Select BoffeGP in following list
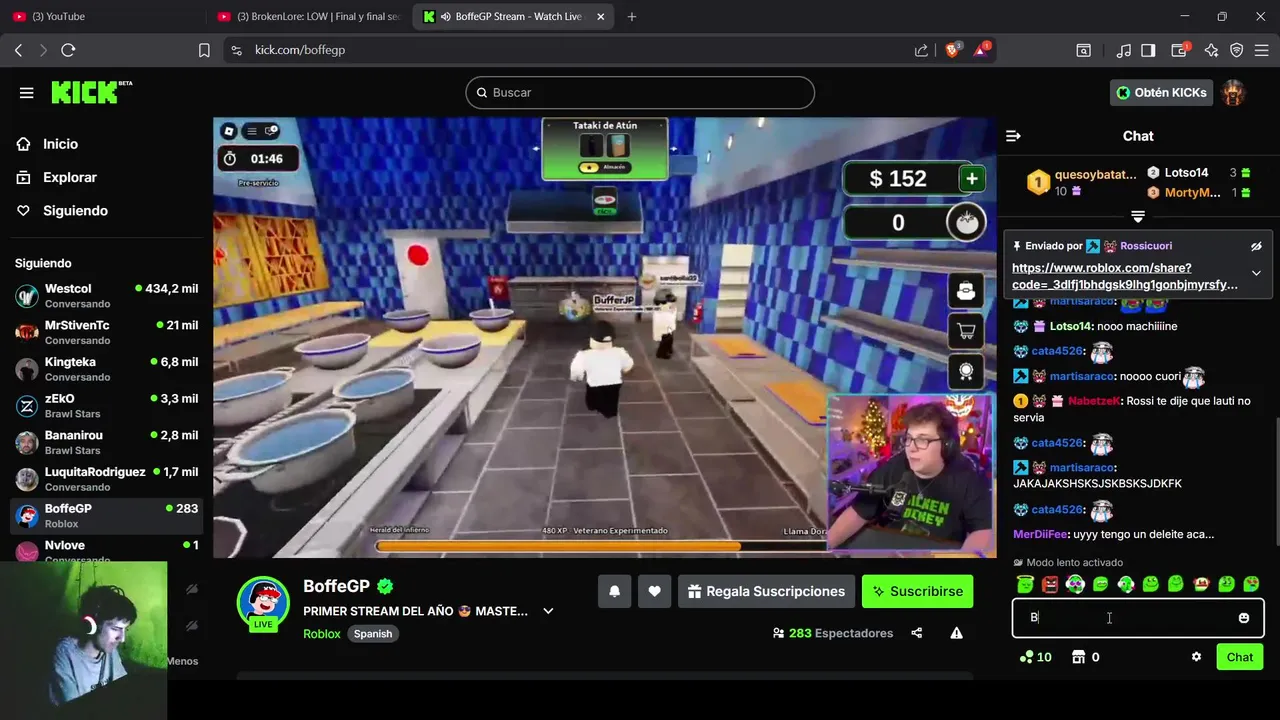 click(106, 515)
